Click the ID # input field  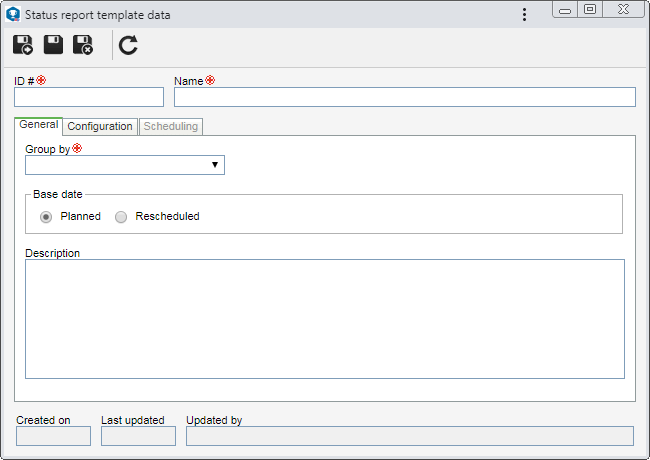[89, 97]
